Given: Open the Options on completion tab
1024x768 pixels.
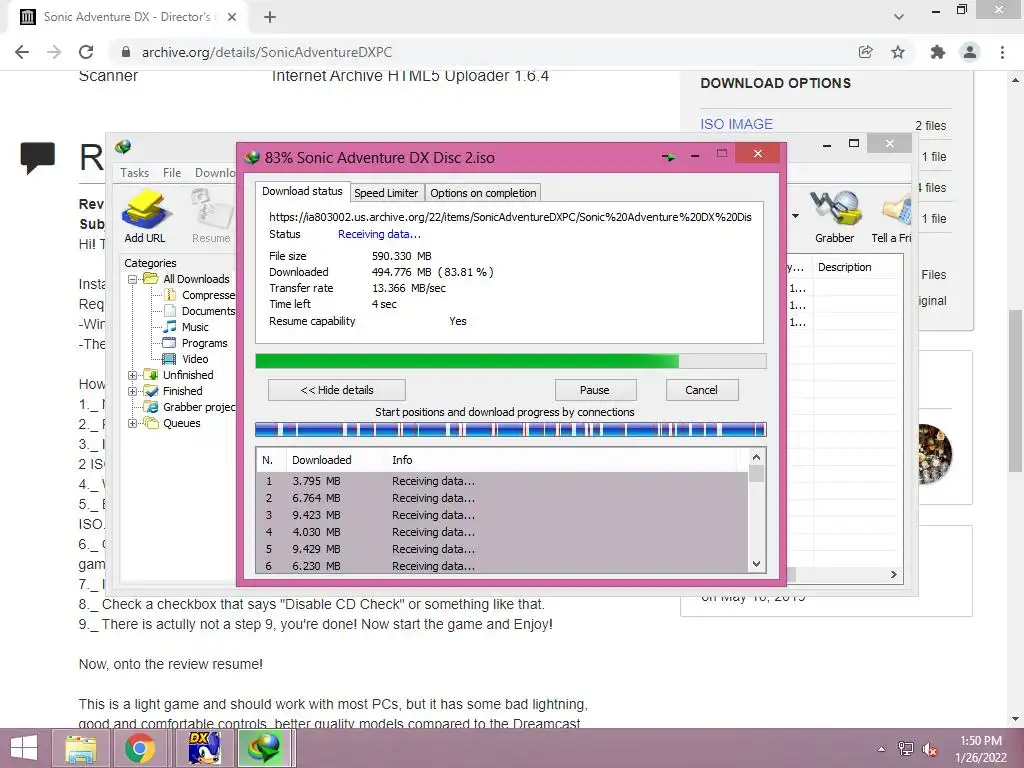Looking at the screenshot, I should (483, 193).
